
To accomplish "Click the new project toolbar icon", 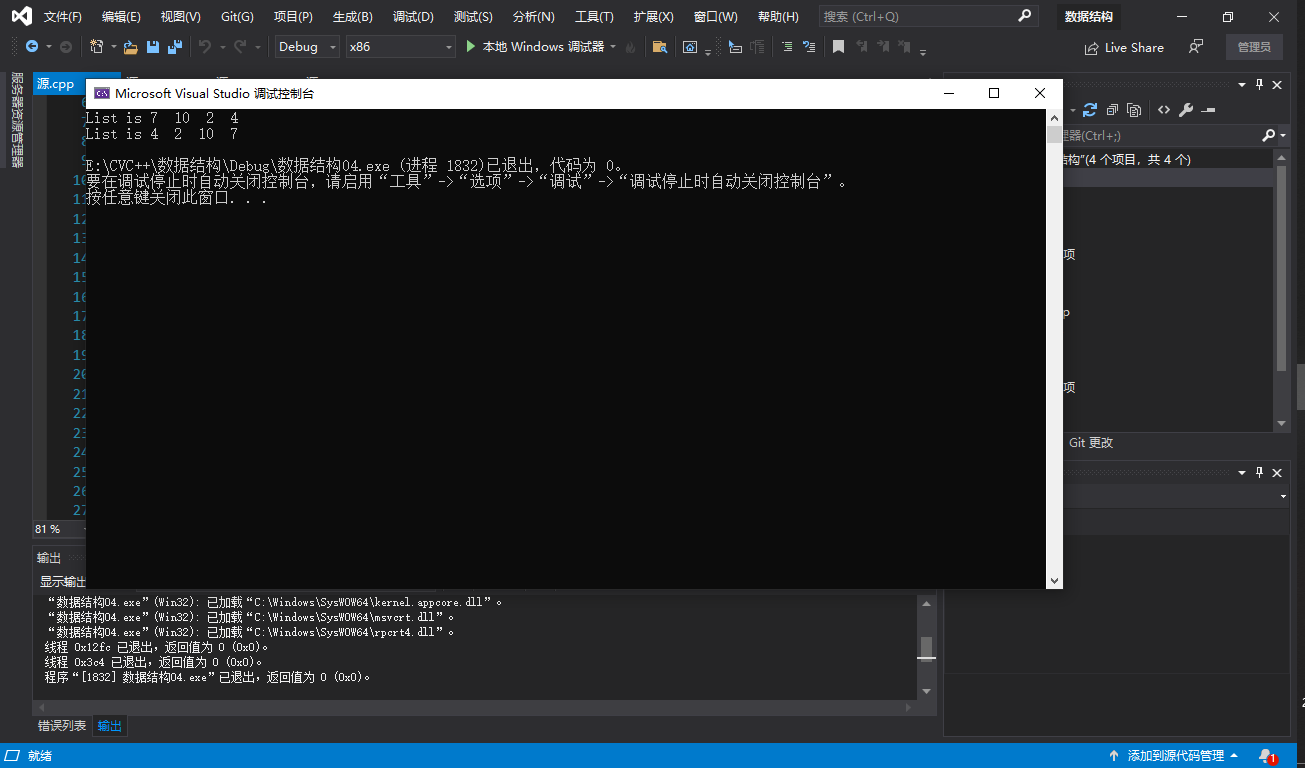I will 96,47.
